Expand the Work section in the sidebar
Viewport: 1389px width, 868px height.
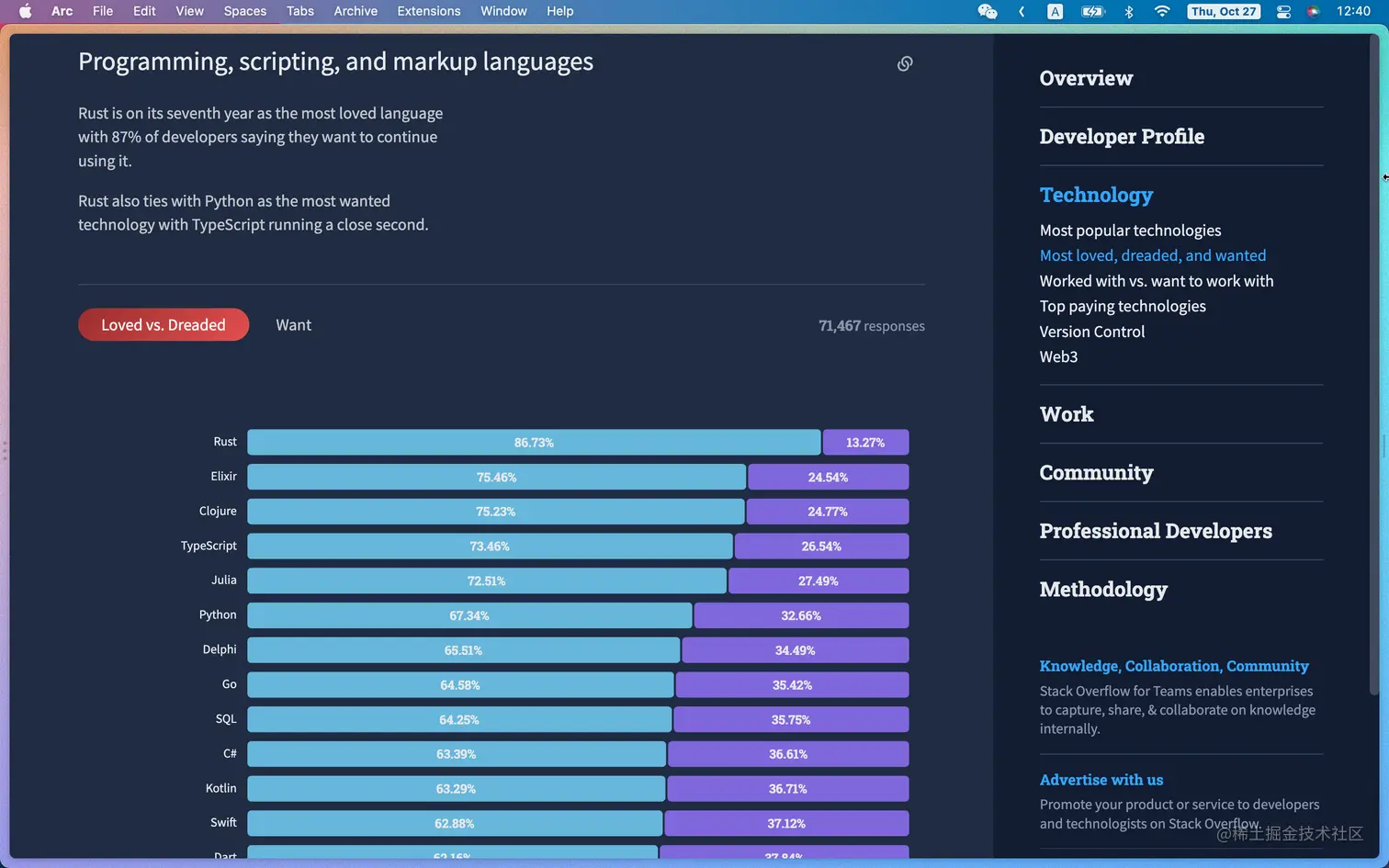[x=1066, y=414]
